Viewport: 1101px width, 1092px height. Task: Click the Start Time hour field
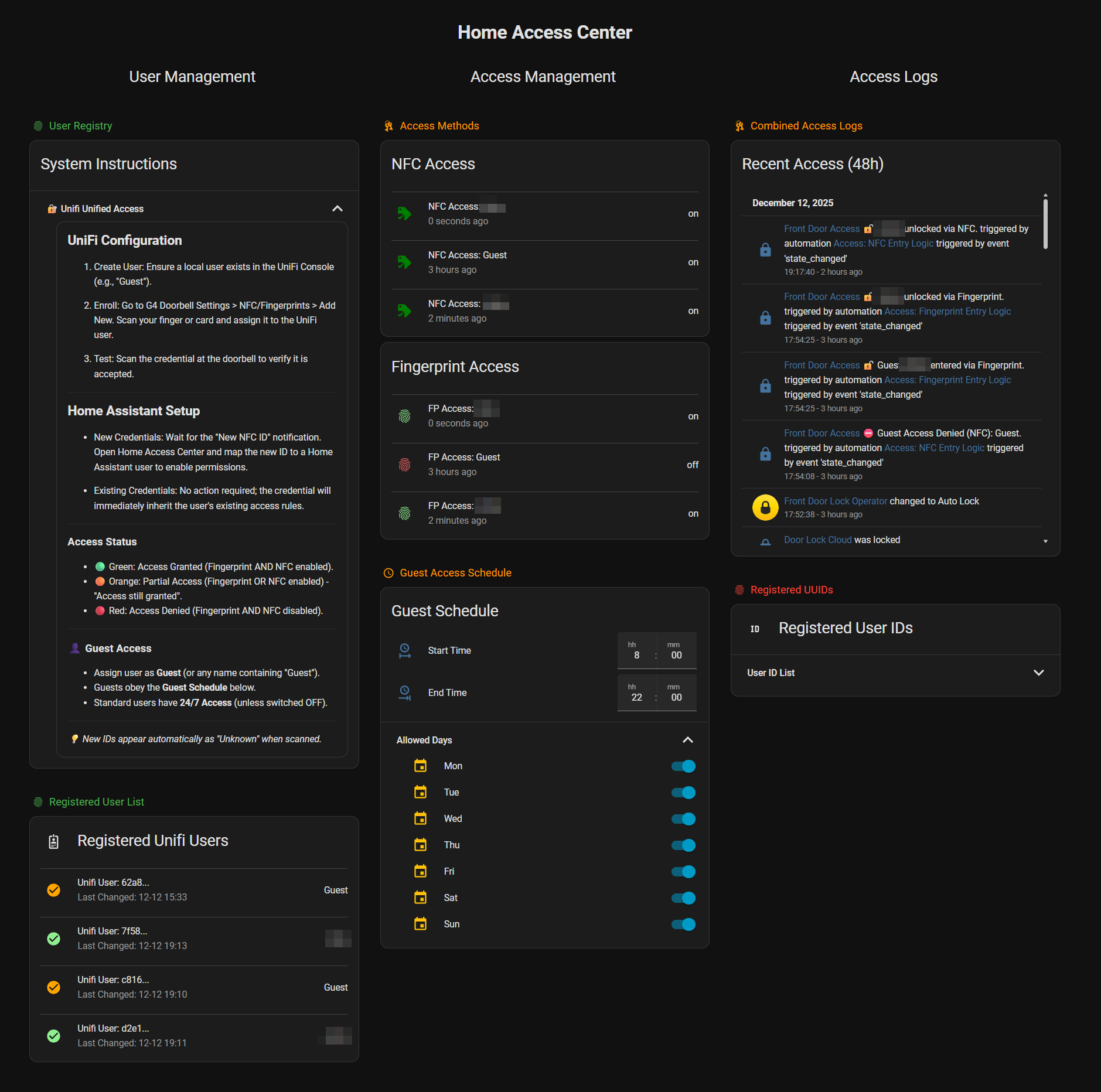(636, 655)
